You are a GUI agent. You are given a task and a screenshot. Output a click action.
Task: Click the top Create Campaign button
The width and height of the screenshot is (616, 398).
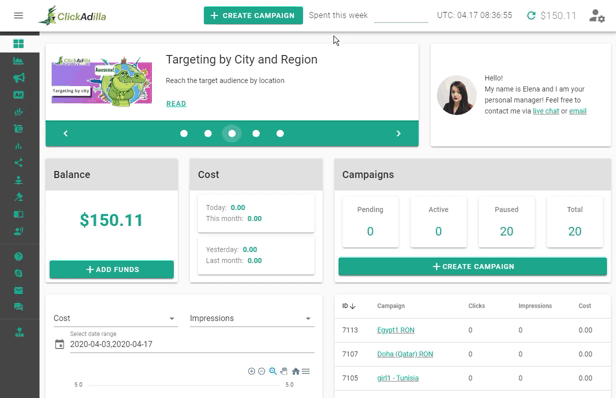(253, 15)
